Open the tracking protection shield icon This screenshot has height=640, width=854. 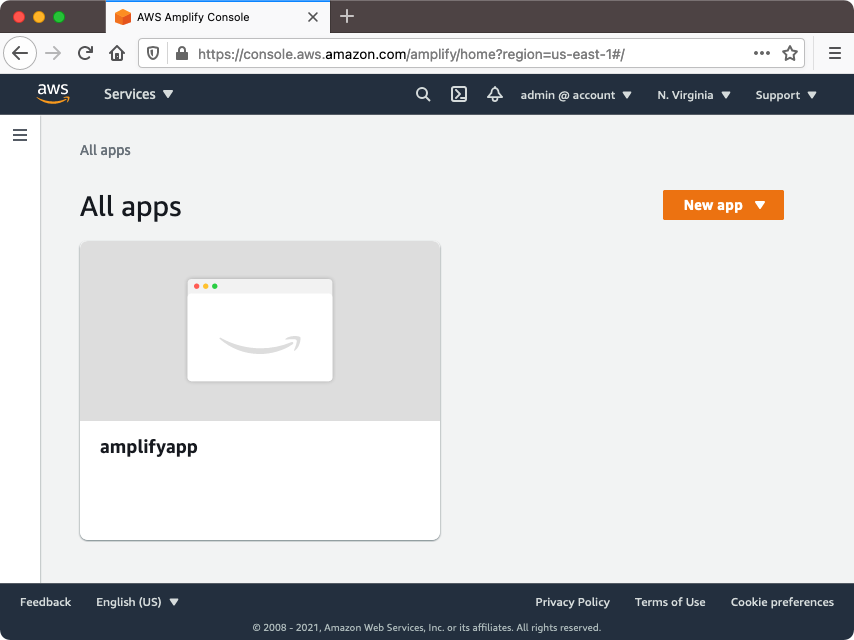click(153, 53)
